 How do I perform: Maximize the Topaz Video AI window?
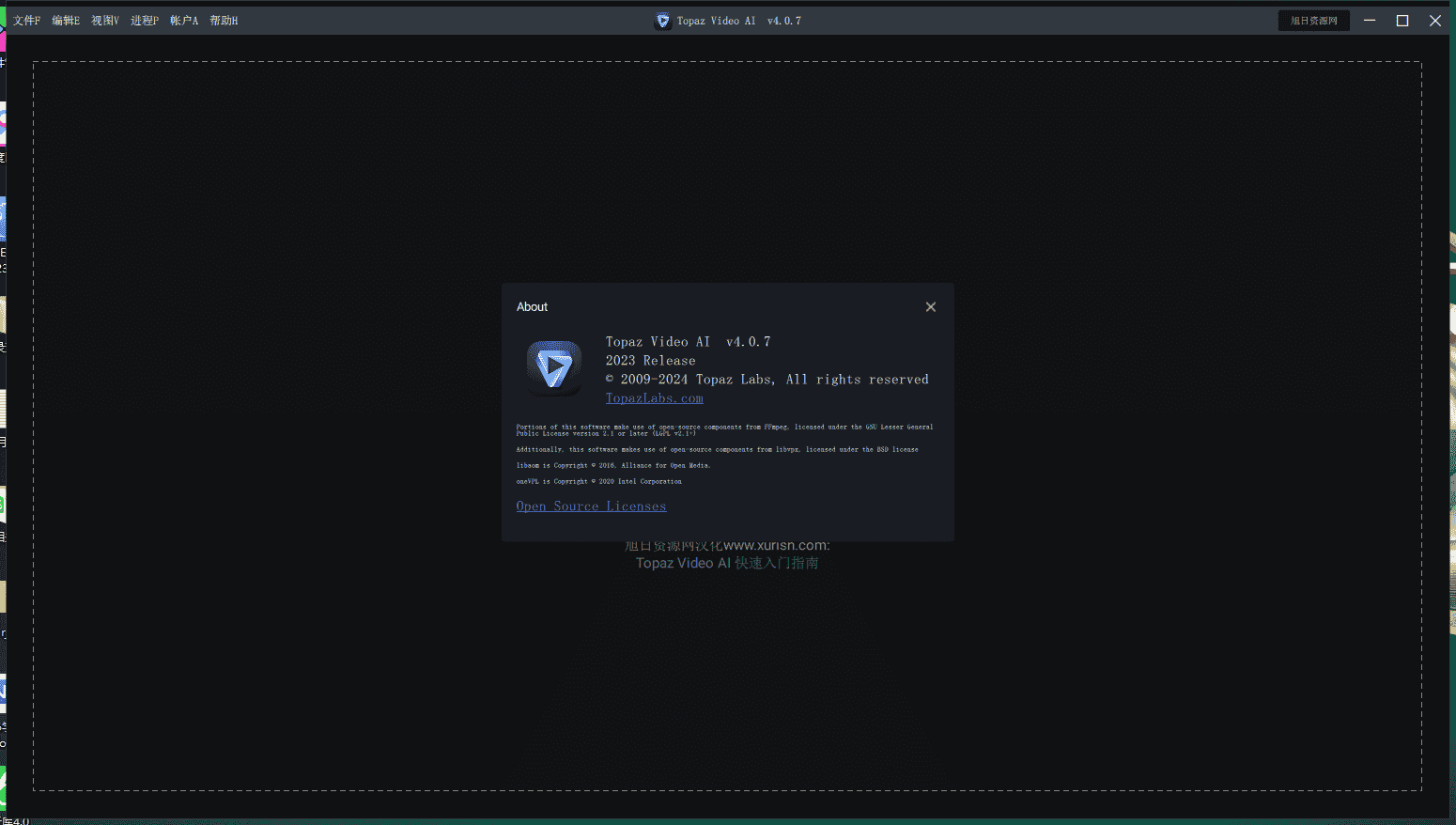1402,21
